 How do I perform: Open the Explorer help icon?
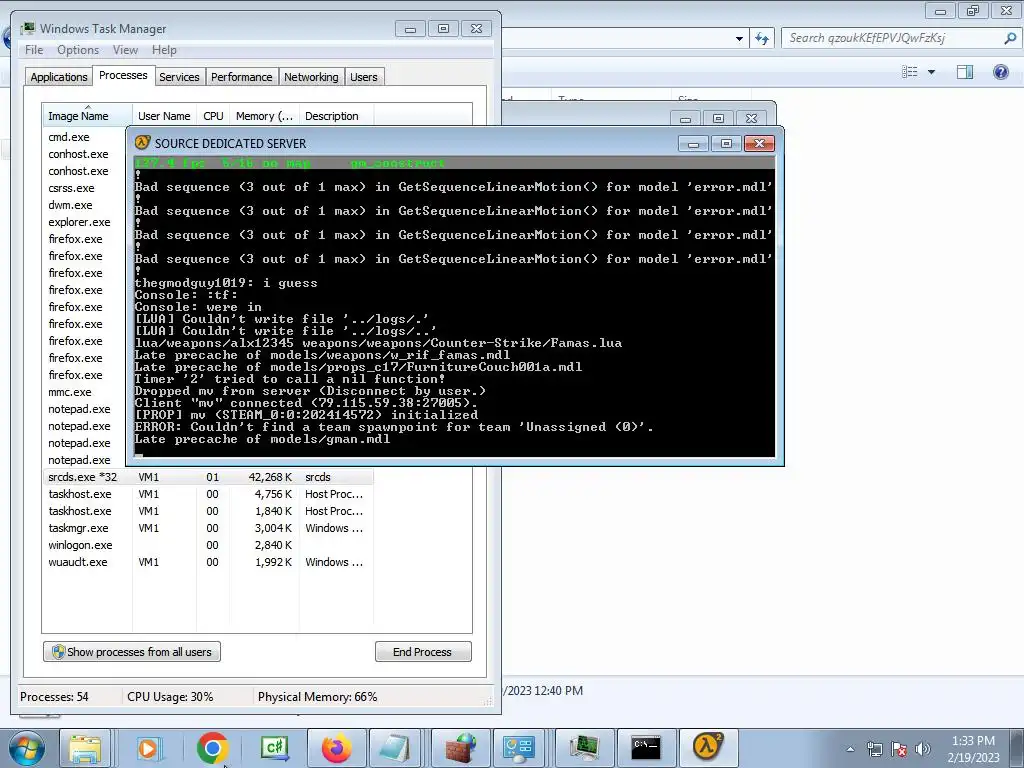click(x=1000, y=72)
